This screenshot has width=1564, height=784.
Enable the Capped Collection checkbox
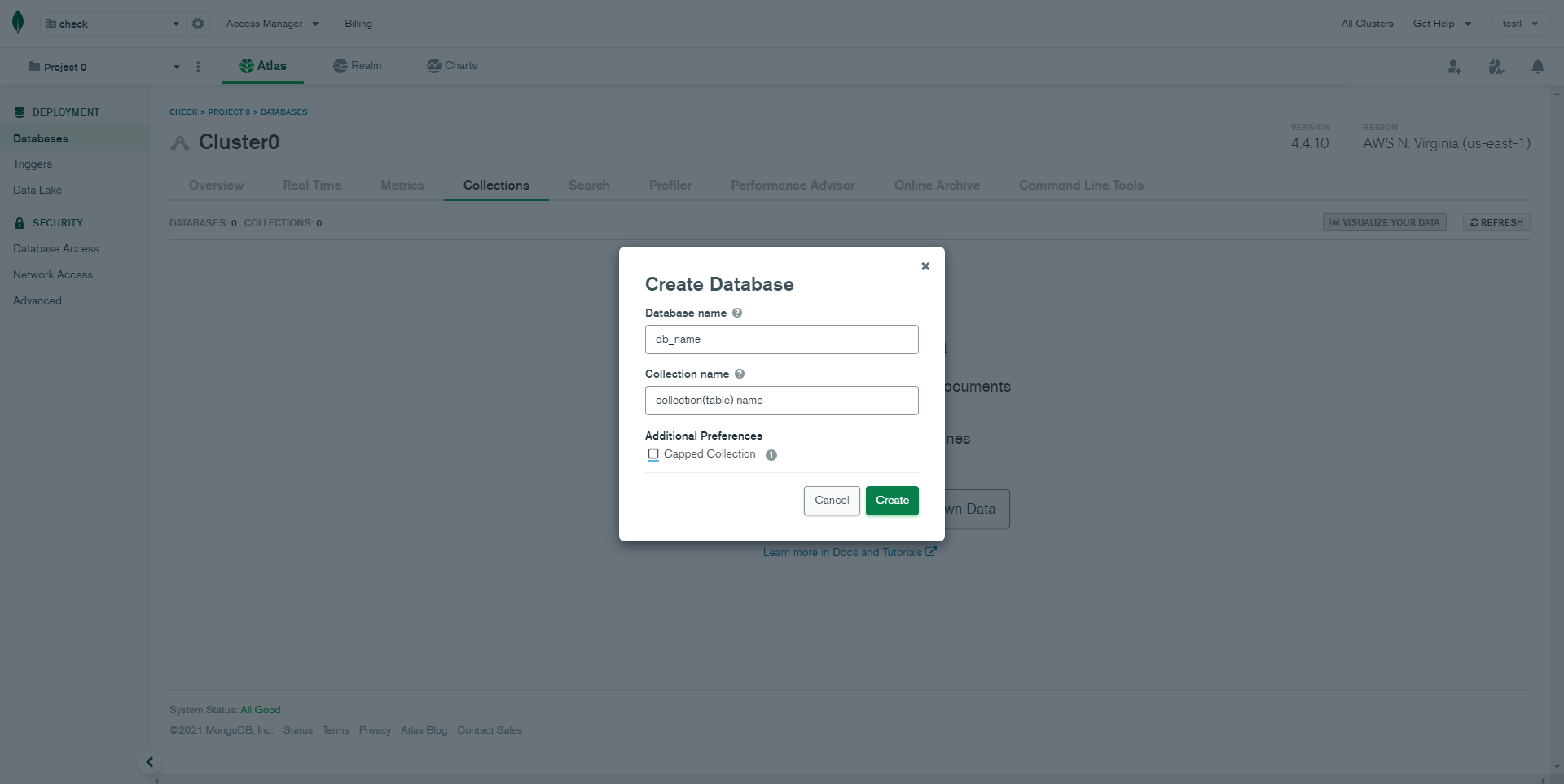tap(653, 454)
